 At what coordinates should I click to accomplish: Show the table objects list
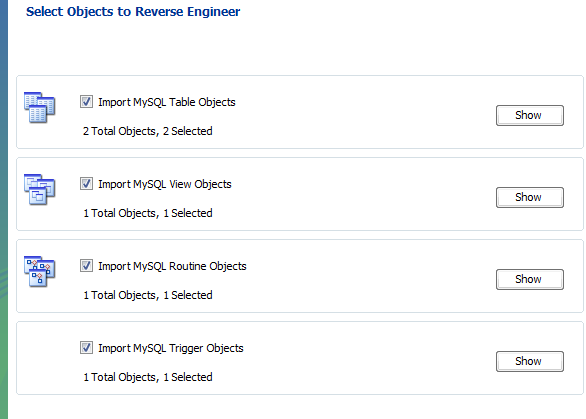coord(530,115)
